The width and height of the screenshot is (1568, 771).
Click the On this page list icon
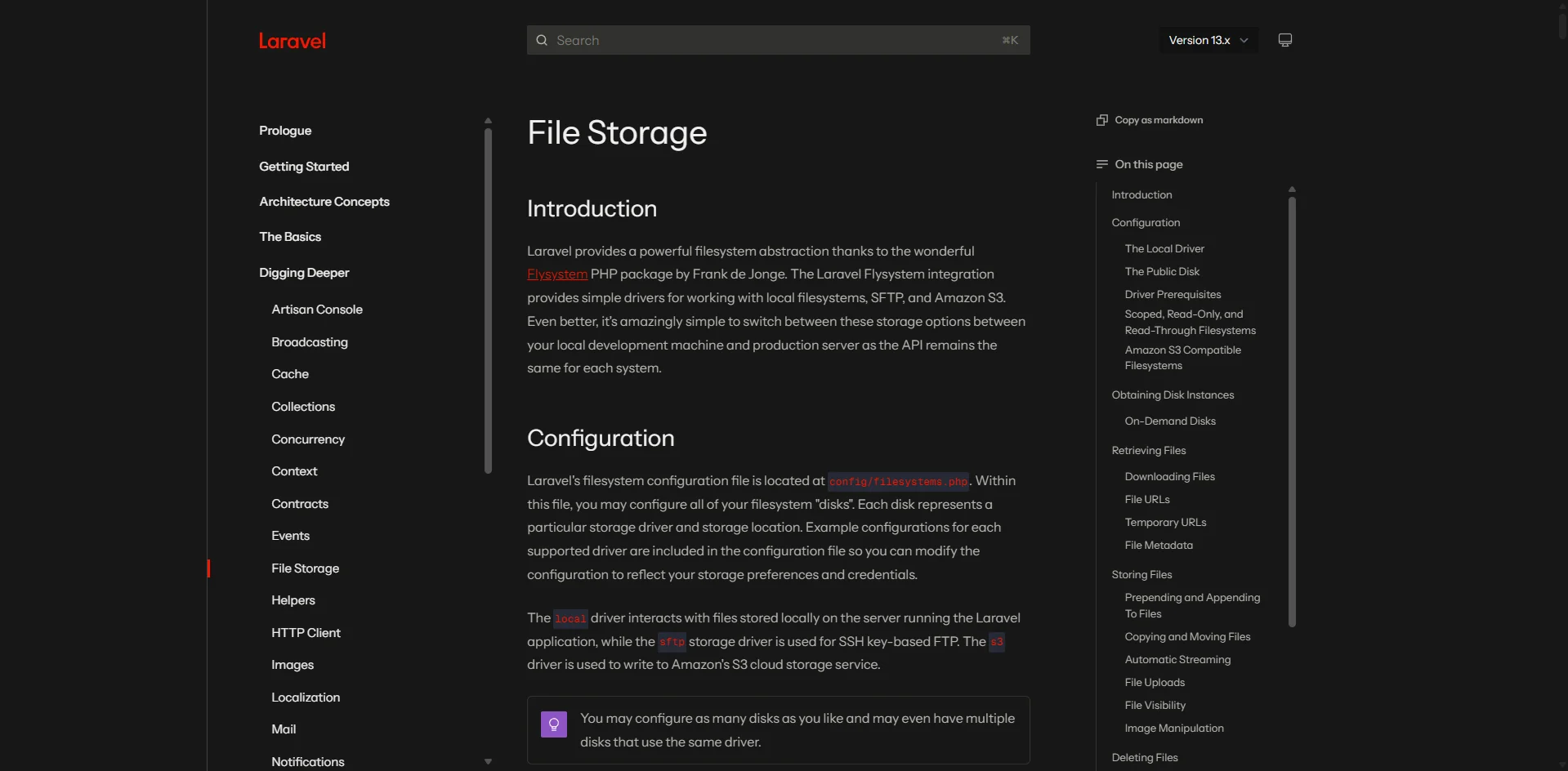1102,164
